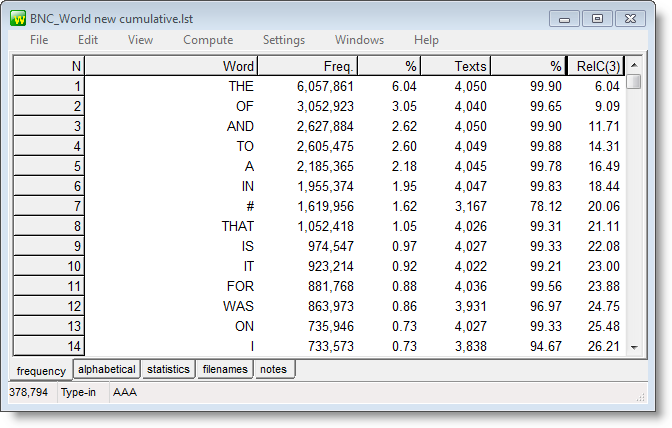
Task: Open the File menu
Action: (39, 40)
